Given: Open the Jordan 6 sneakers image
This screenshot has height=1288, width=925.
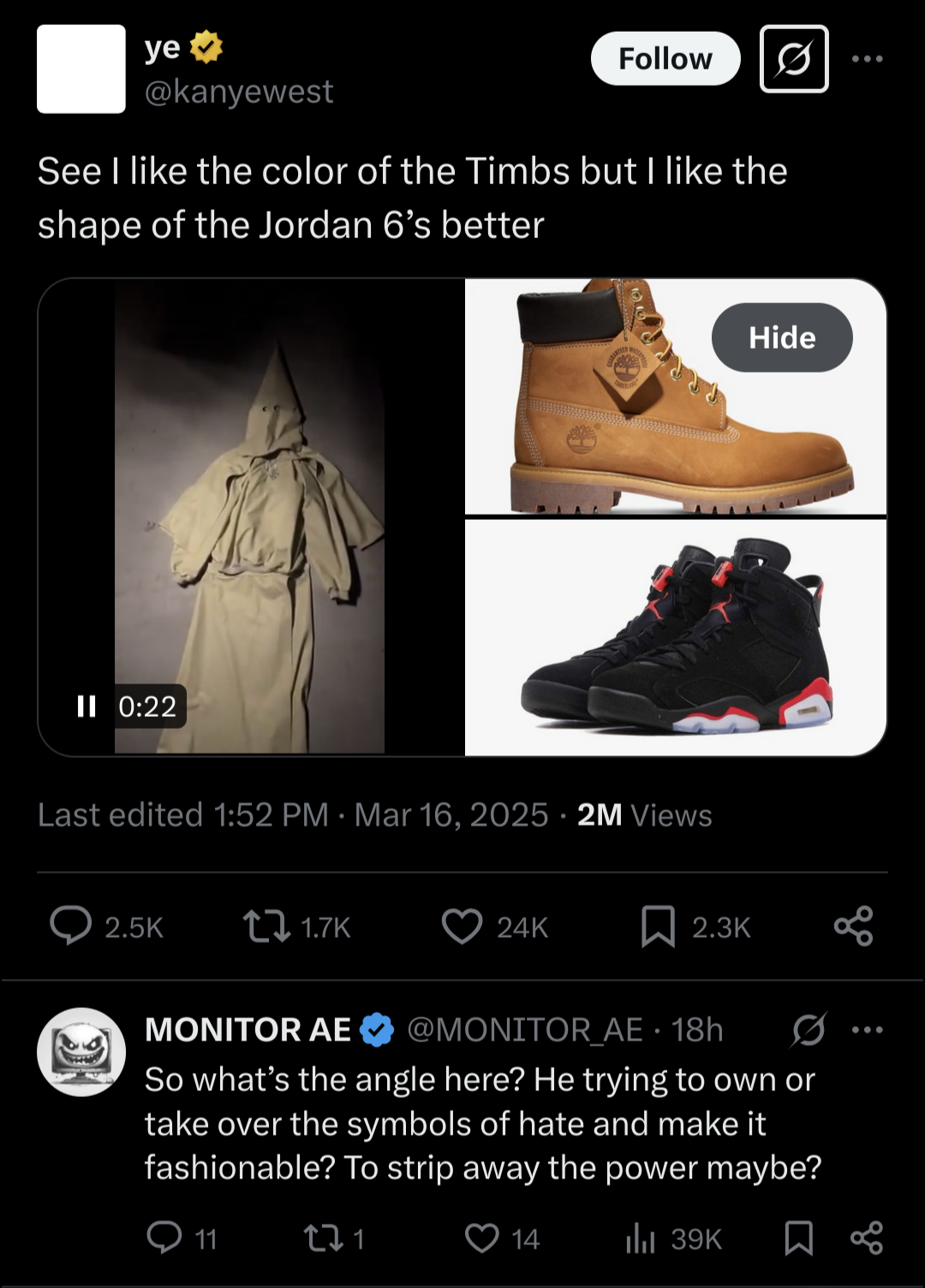Looking at the screenshot, I should pyautogui.click(x=675, y=637).
